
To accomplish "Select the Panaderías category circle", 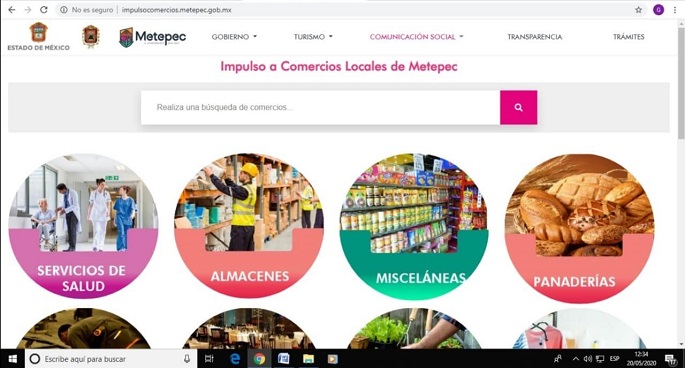I will click(x=579, y=228).
